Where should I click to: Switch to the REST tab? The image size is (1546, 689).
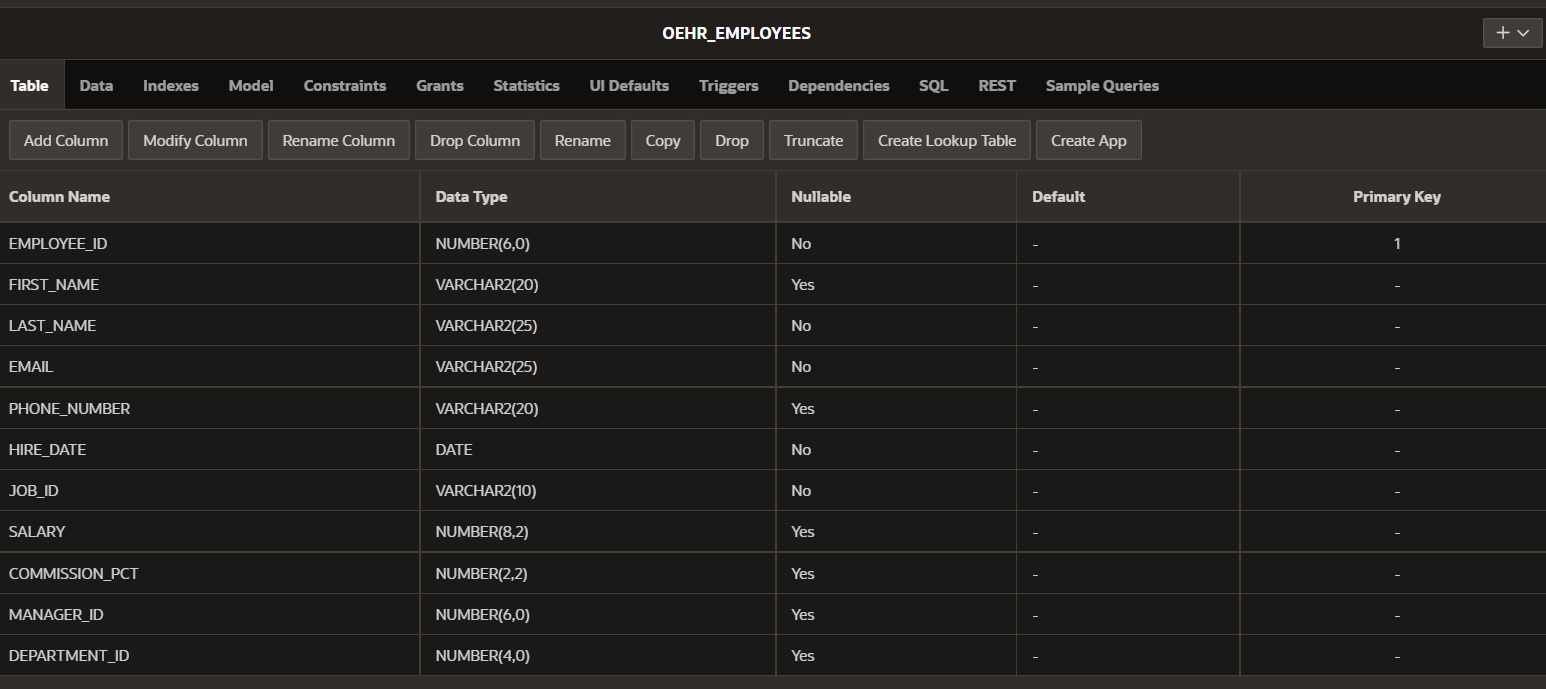tap(996, 85)
